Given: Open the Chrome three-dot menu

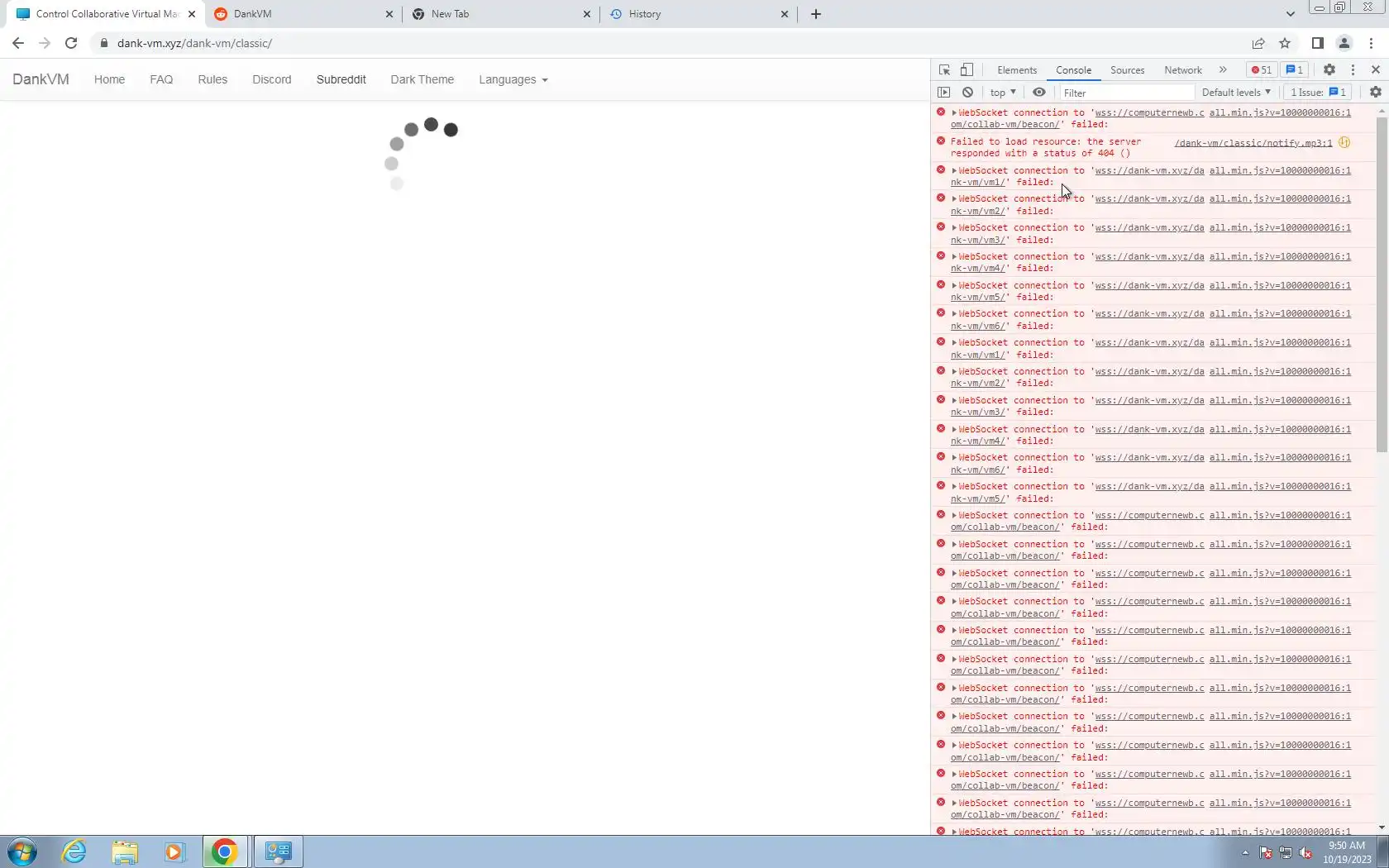Looking at the screenshot, I should (1372, 43).
